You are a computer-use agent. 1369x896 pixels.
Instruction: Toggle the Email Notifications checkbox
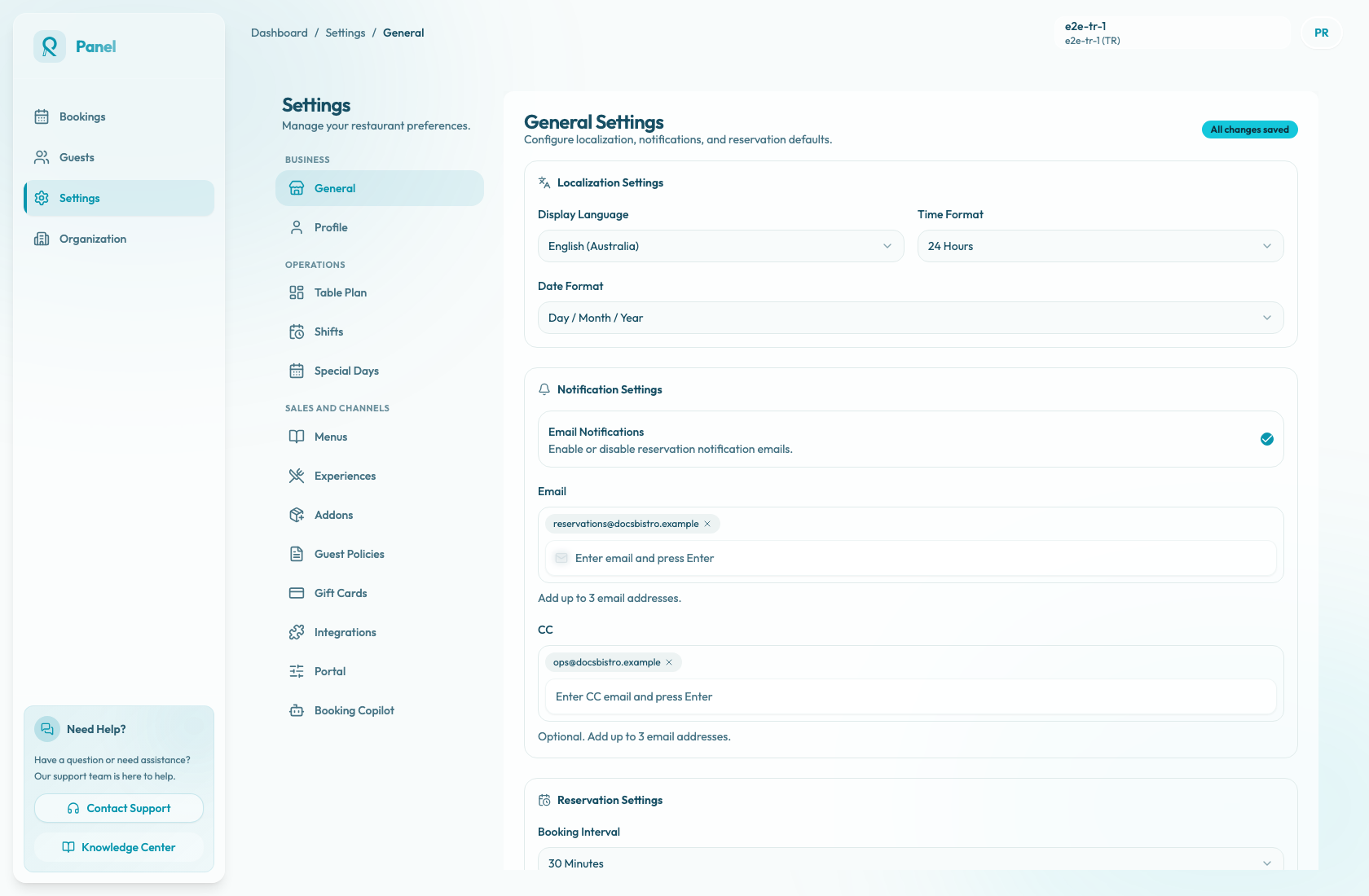pos(1267,439)
